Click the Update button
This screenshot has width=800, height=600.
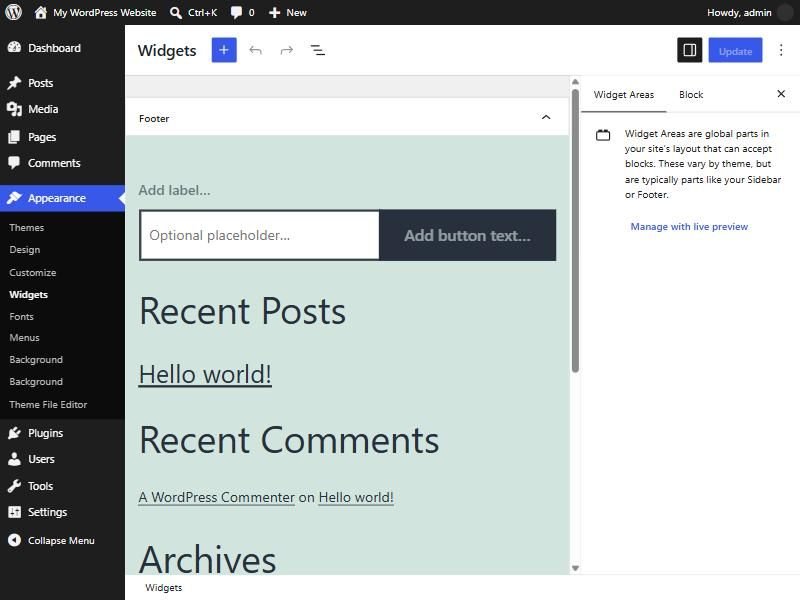pyautogui.click(x=735, y=50)
